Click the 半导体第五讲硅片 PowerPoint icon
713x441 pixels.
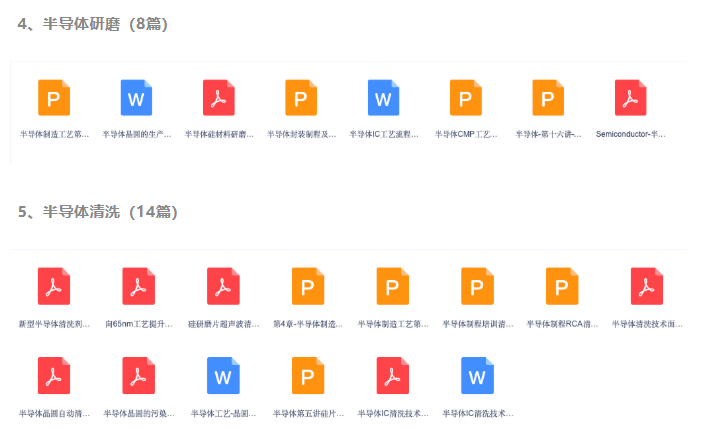pos(307,374)
